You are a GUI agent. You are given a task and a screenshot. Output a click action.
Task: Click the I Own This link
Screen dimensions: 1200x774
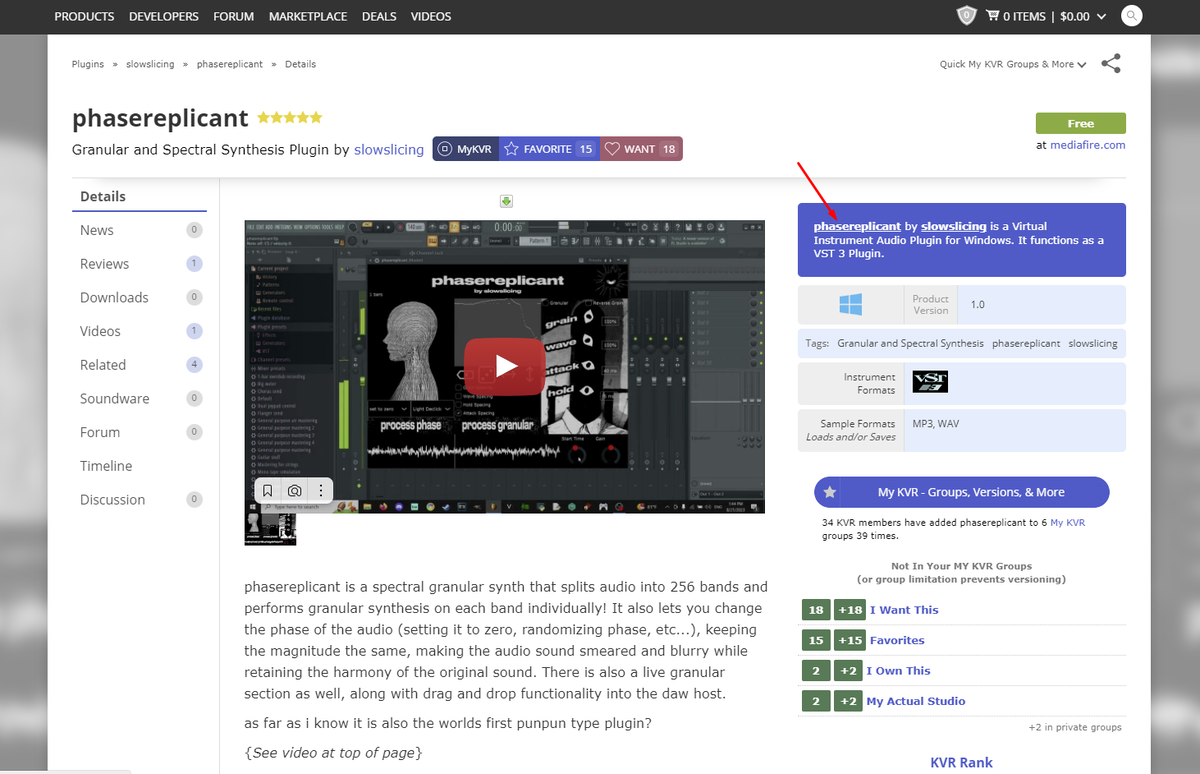tap(898, 671)
